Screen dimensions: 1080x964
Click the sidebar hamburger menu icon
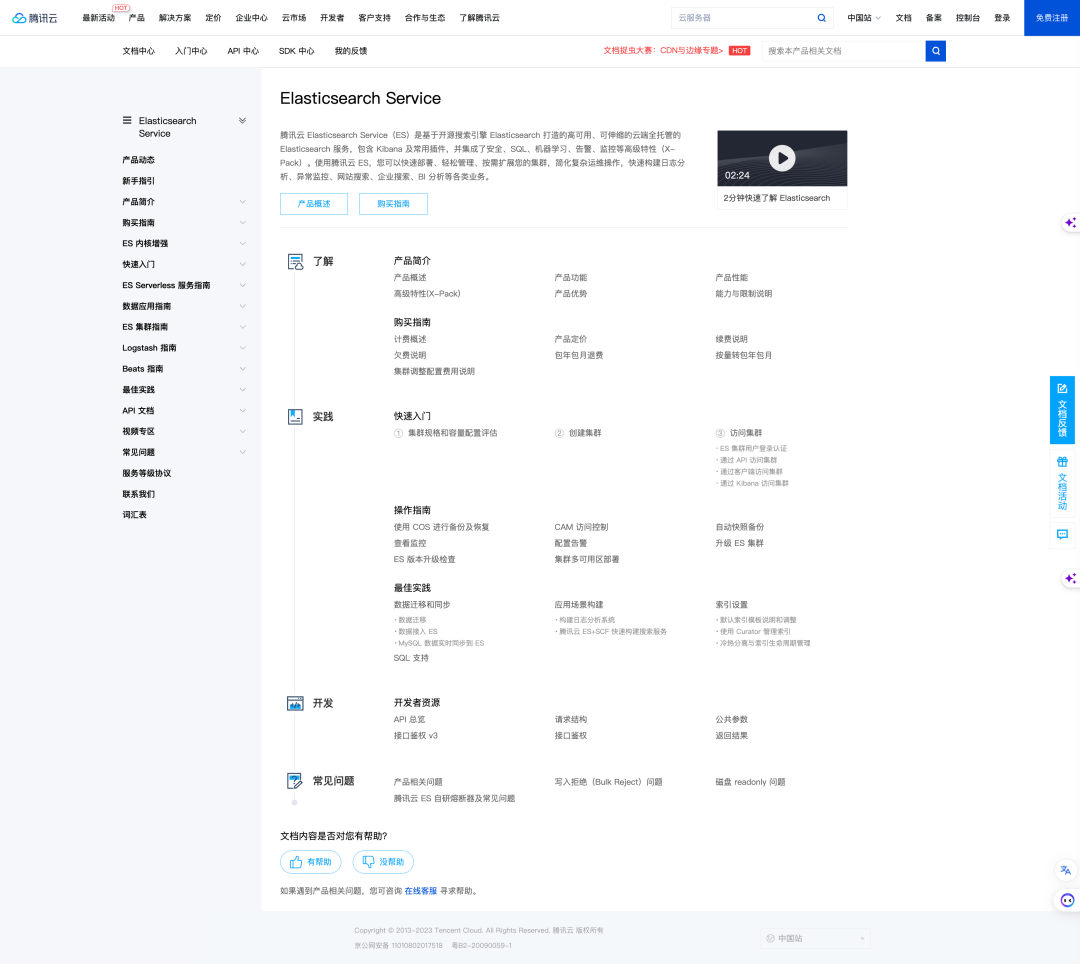click(x=127, y=120)
